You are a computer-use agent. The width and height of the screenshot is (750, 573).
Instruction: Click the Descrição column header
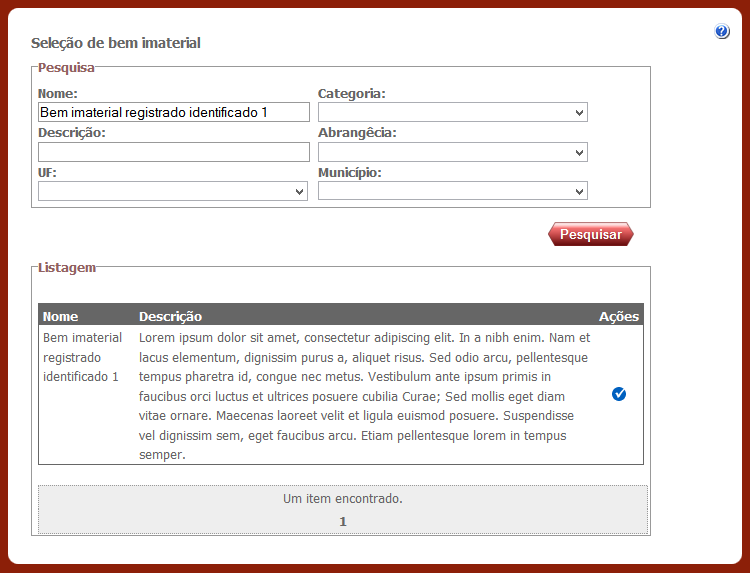(170, 316)
